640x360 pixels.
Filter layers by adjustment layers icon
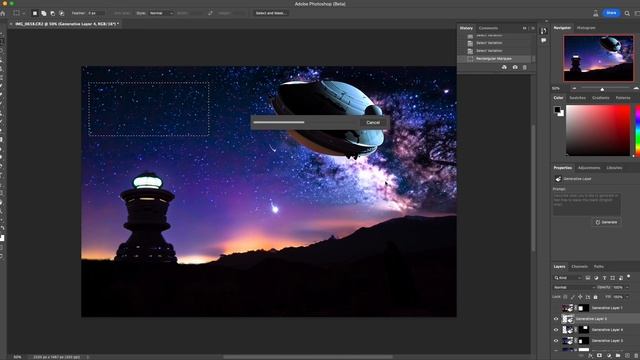click(x=596, y=278)
